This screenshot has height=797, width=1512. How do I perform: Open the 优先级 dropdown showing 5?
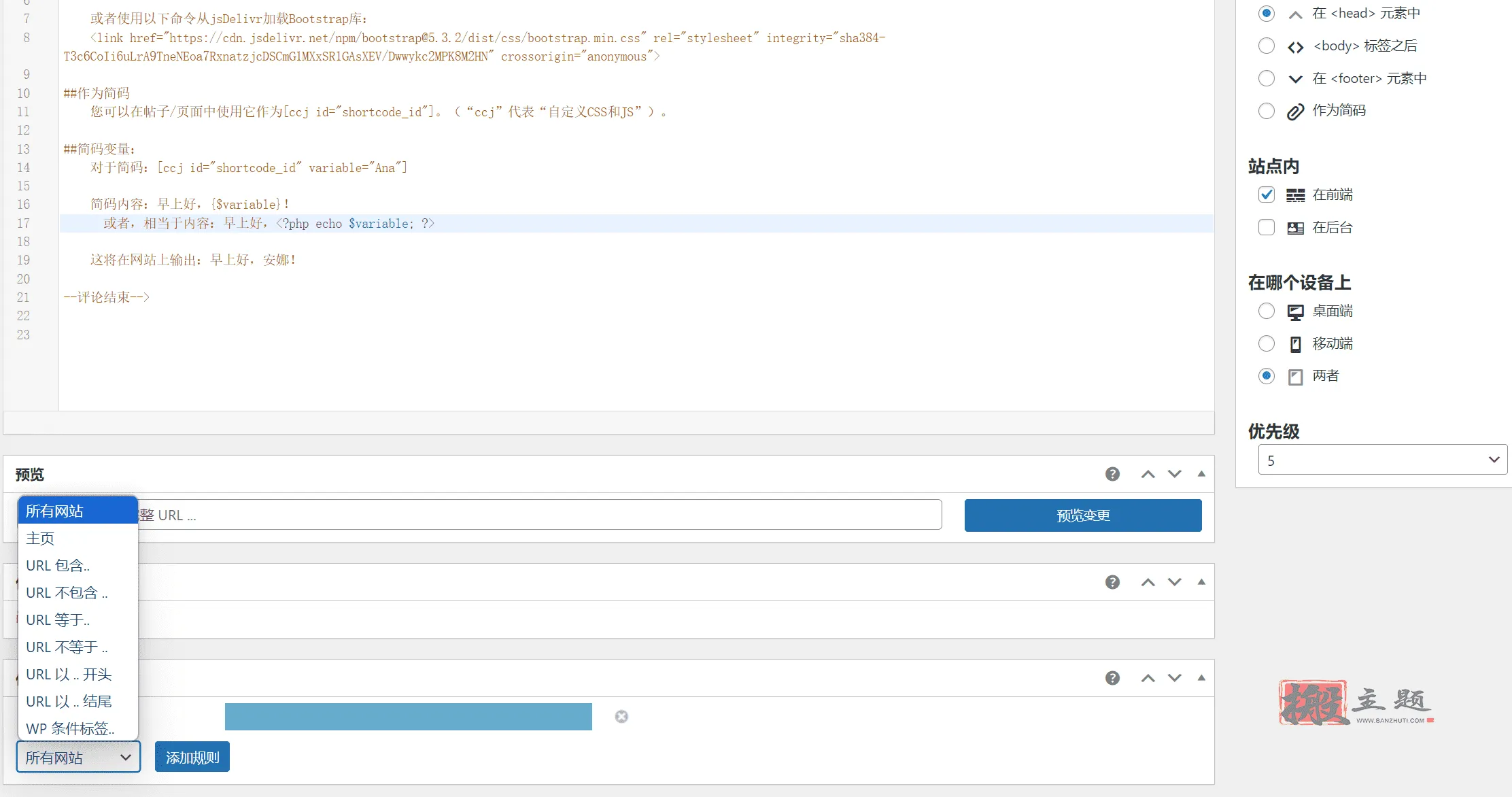(x=1382, y=460)
